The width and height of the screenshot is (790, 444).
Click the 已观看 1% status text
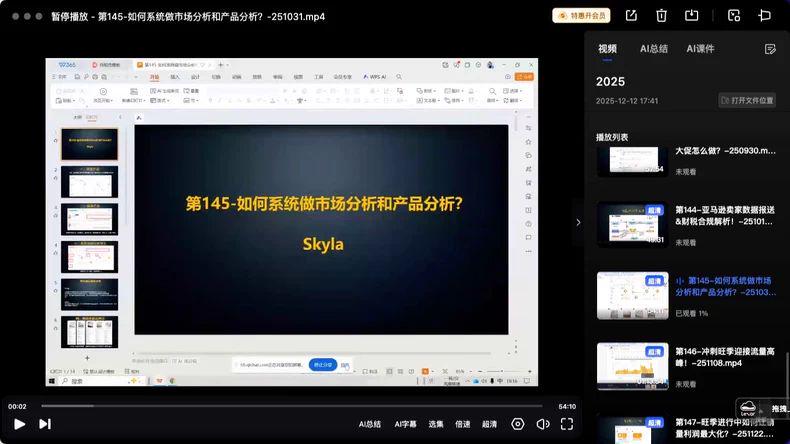coord(692,313)
